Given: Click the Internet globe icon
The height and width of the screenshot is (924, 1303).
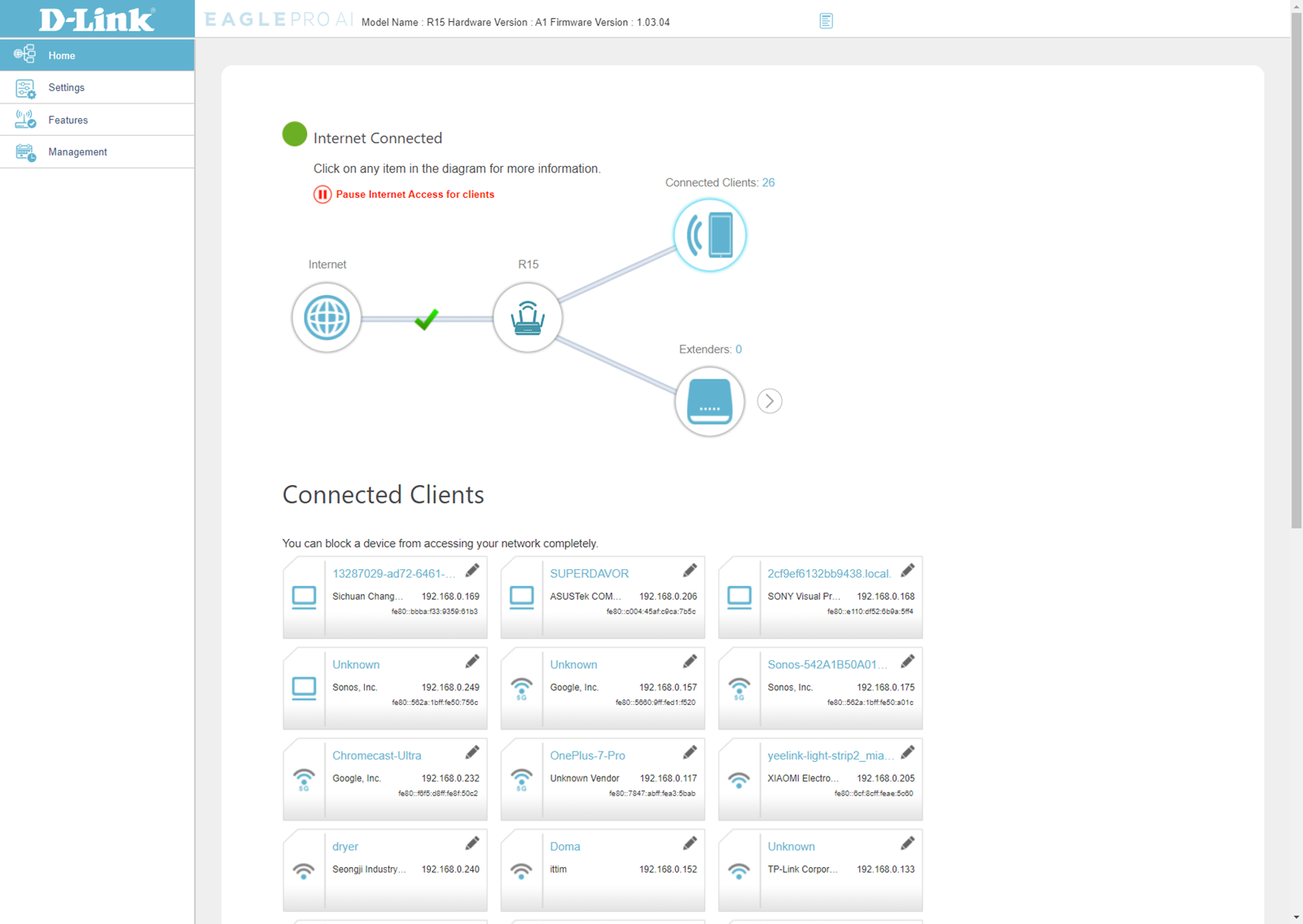Looking at the screenshot, I should pos(327,317).
